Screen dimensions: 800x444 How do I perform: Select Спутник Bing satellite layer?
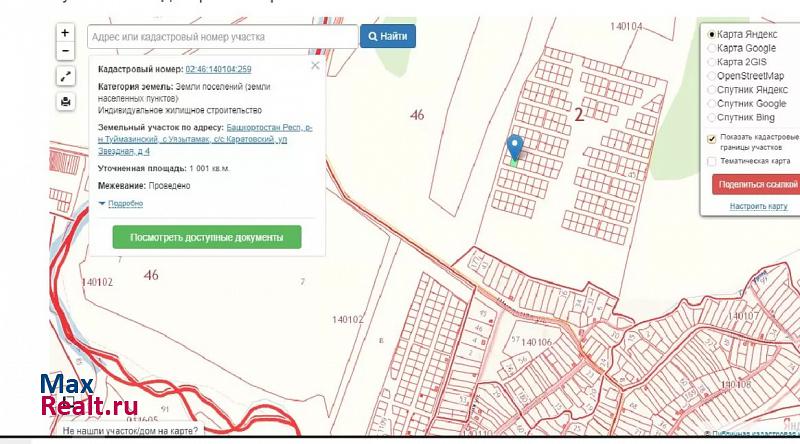[712, 118]
